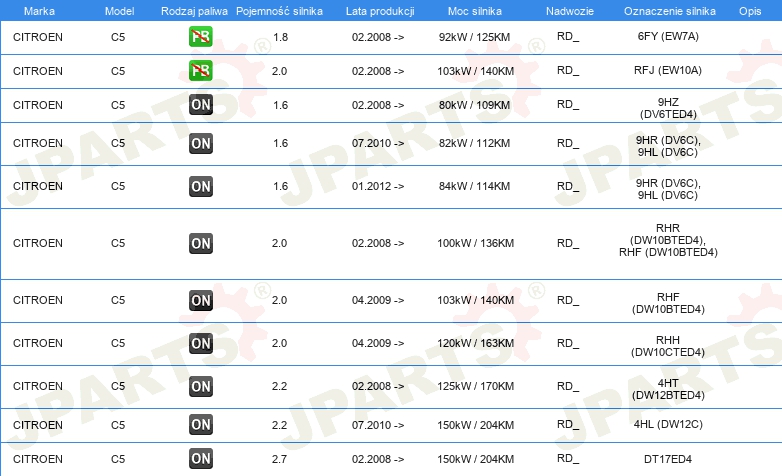
Task: Click CITROEN in the DT17ED4 row
Action: (38, 459)
